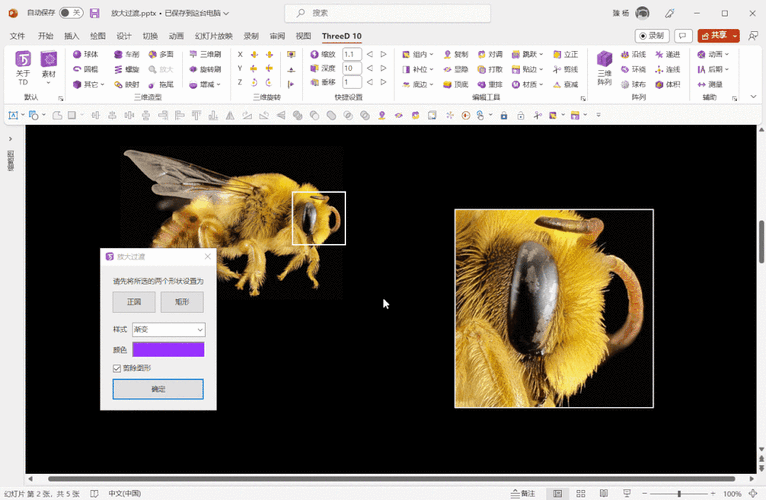Click the 正圆 circle button in dialog
766x500 pixels.
[x=134, y=302]
